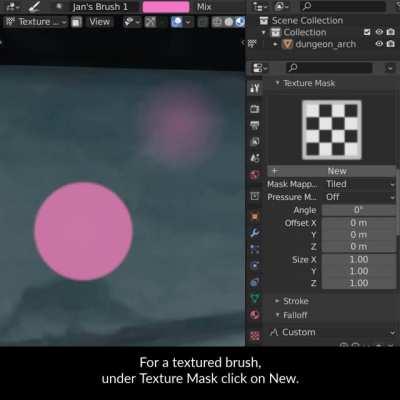Open the Material properties tab

click(255, 315)
